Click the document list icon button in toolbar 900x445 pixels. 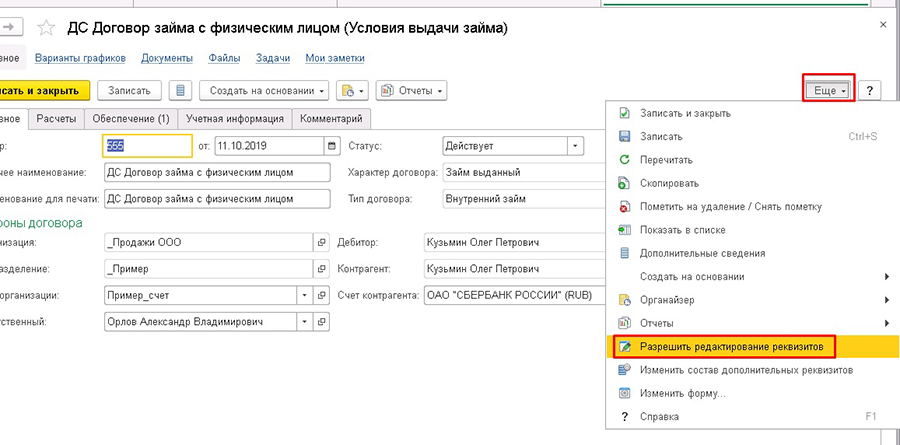click(x=180, y=91)
